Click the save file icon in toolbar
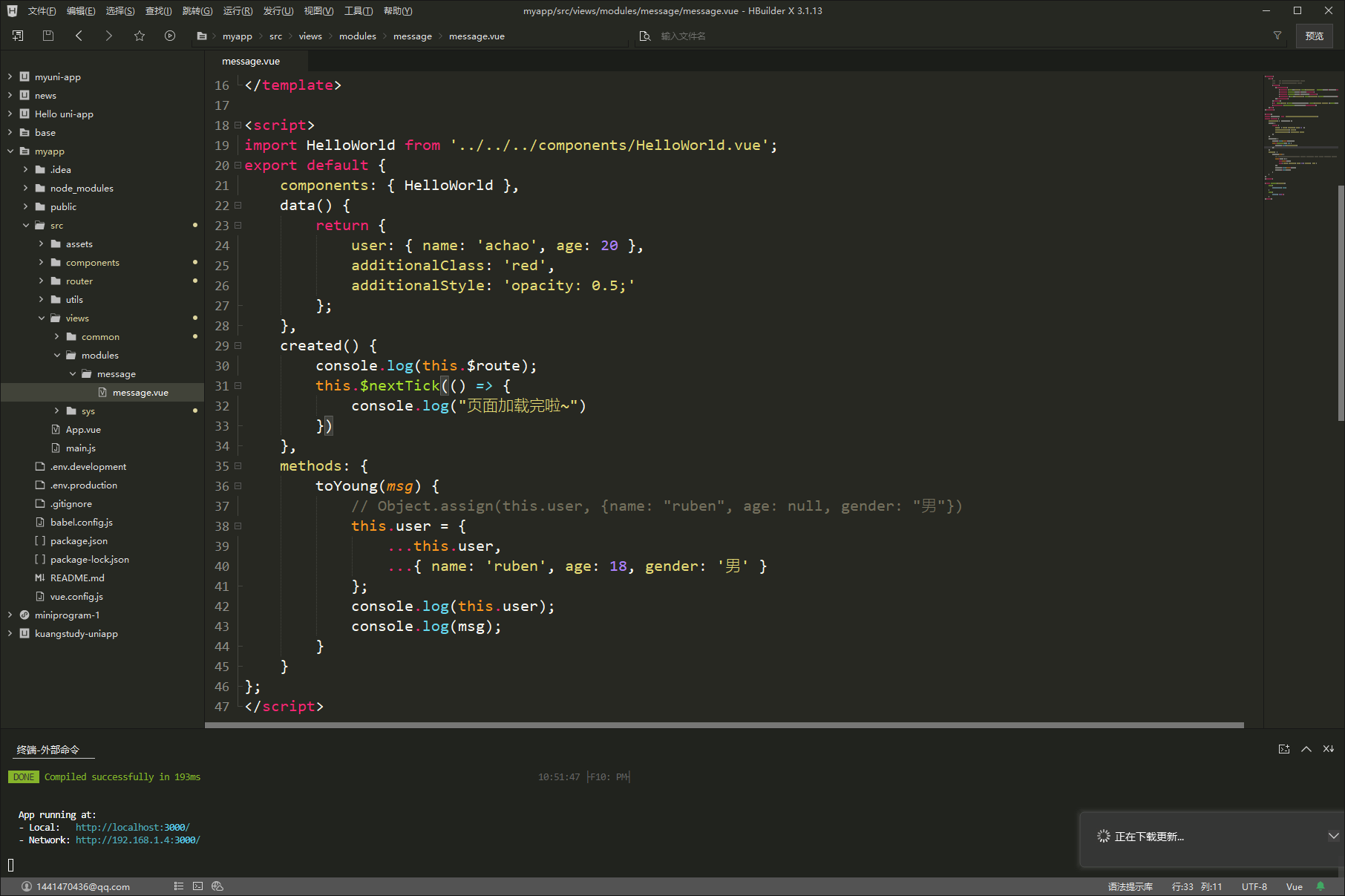 click(48, 36)
